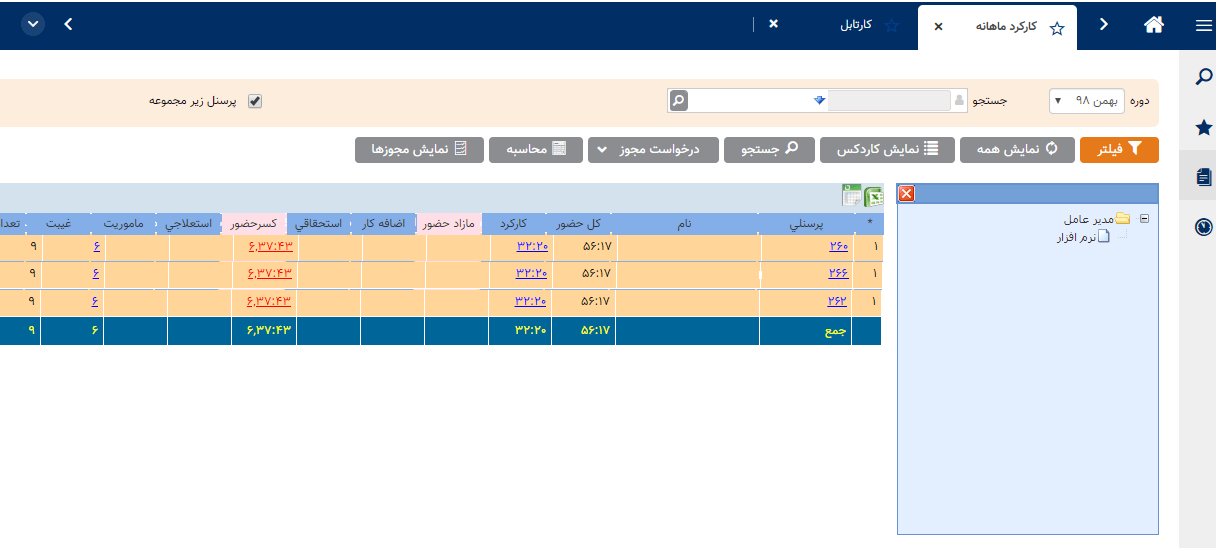Select the نرم افزار tree item
1218x548 pixels.
coord(1084,237)
